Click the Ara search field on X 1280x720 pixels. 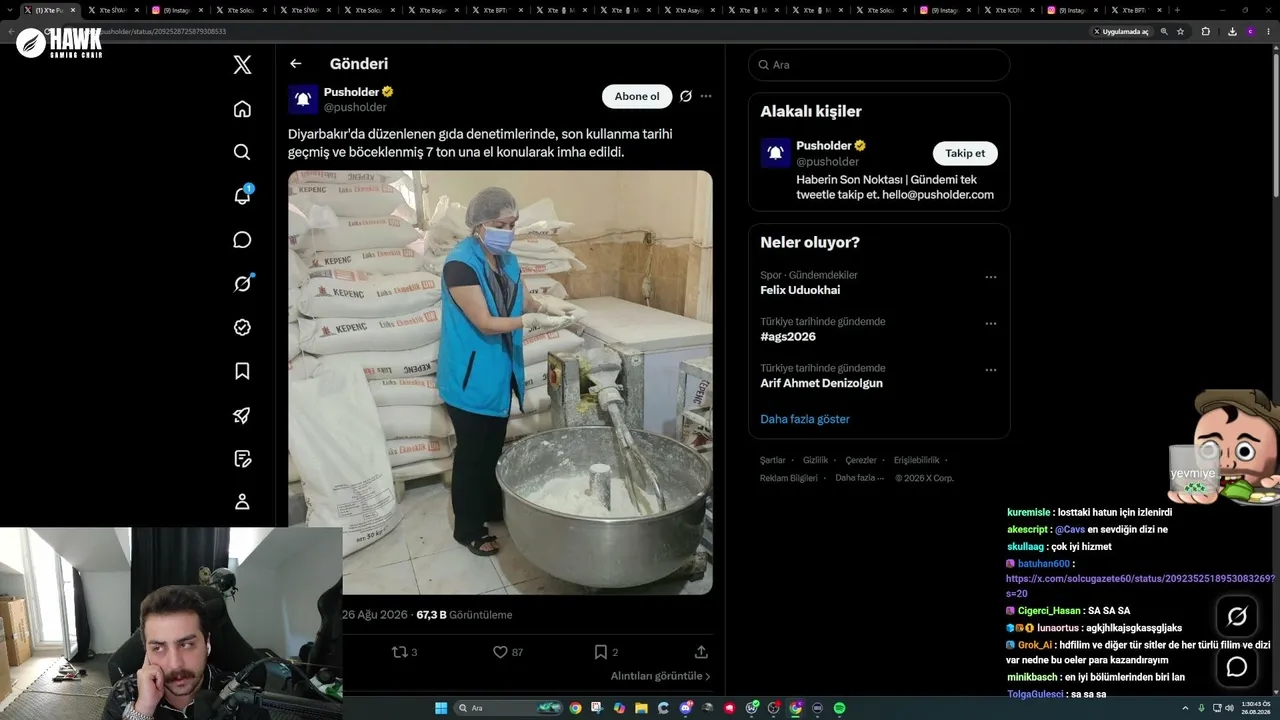click(x=879, y=65)
